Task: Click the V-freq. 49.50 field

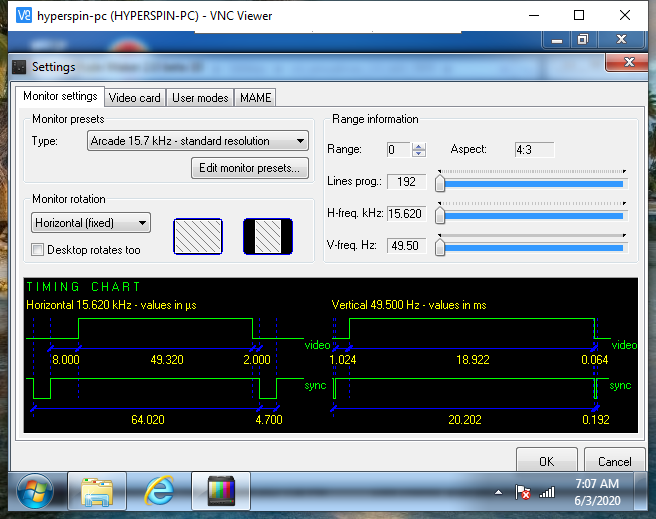Action: (x=406, y=245)
